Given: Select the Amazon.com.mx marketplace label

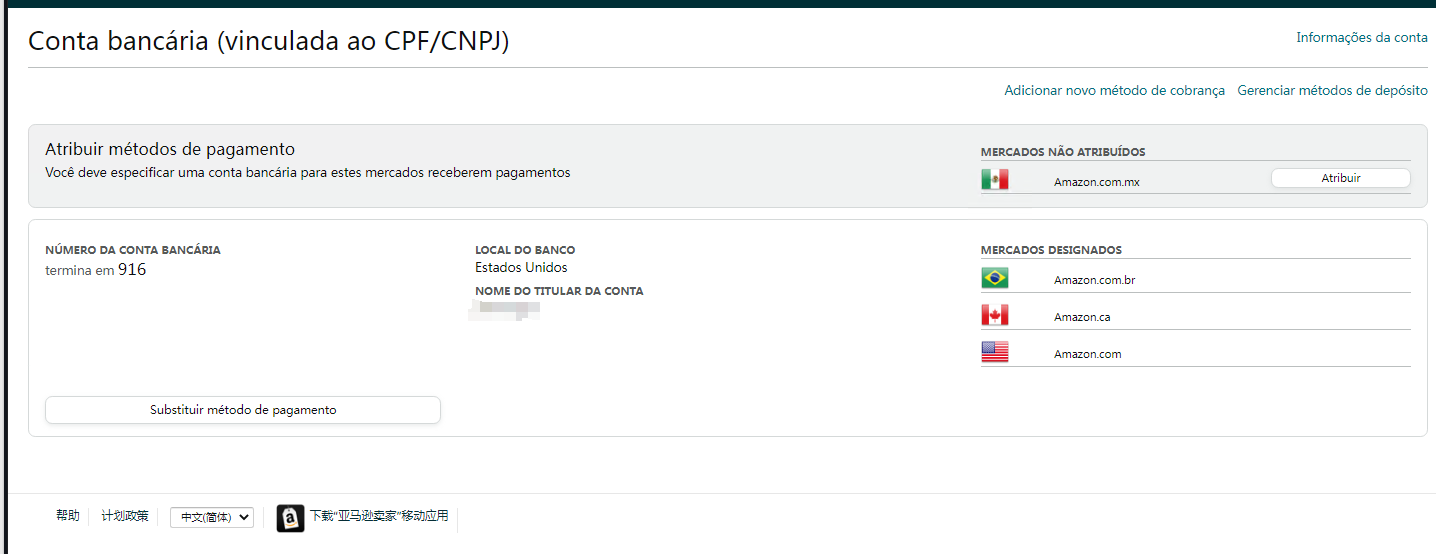Looking at the screenshot, I should [x=1096, y=182].
